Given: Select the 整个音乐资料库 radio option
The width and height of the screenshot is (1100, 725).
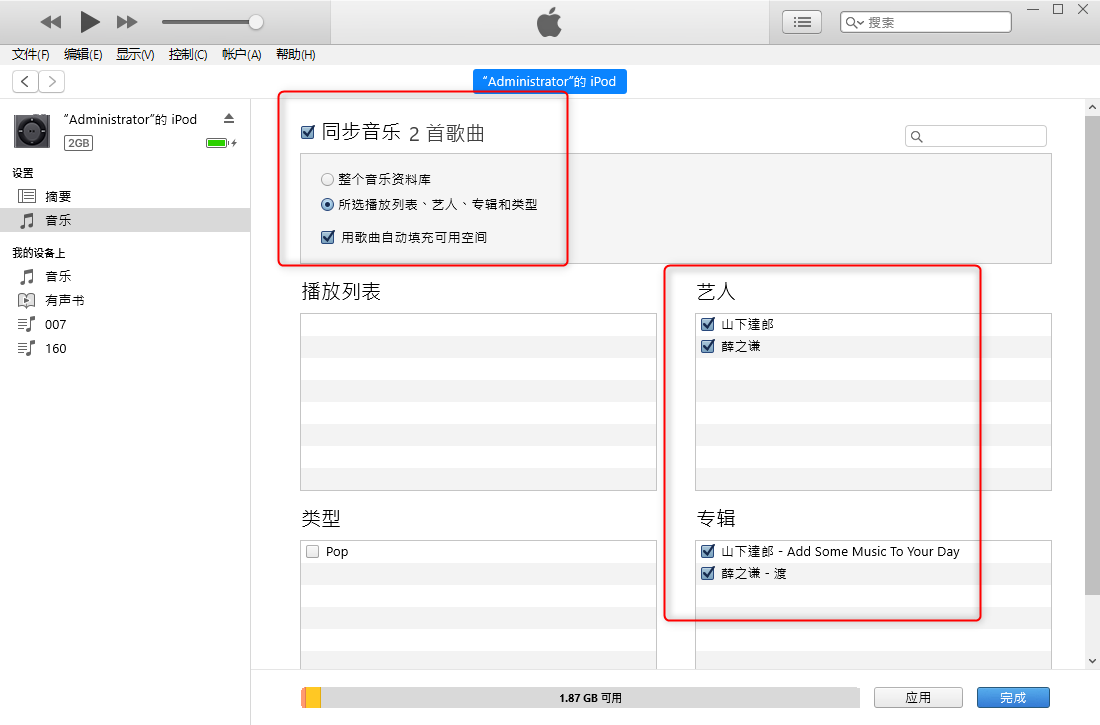Looking at the screenshot, I should coord(327,180).
